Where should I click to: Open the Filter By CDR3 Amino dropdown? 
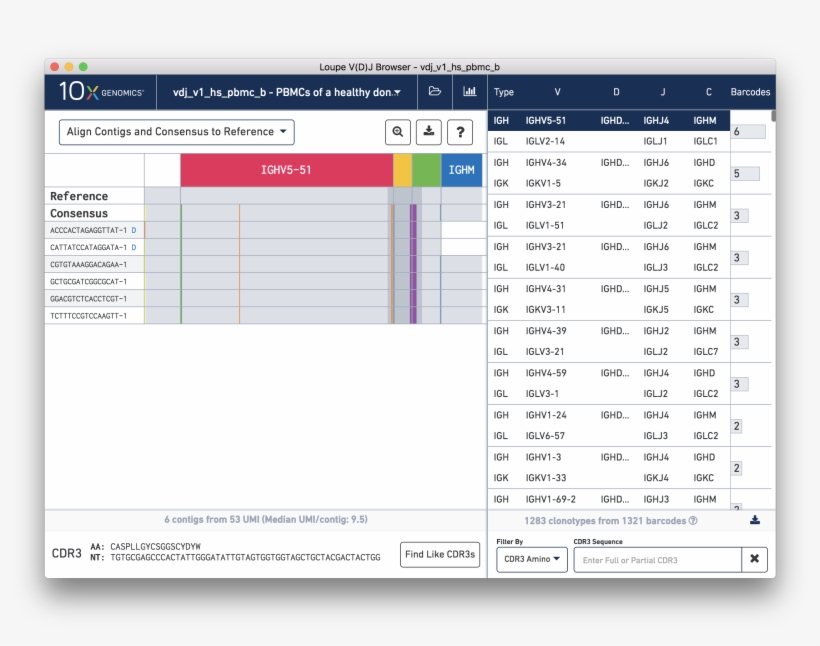[x=531, y=560]
